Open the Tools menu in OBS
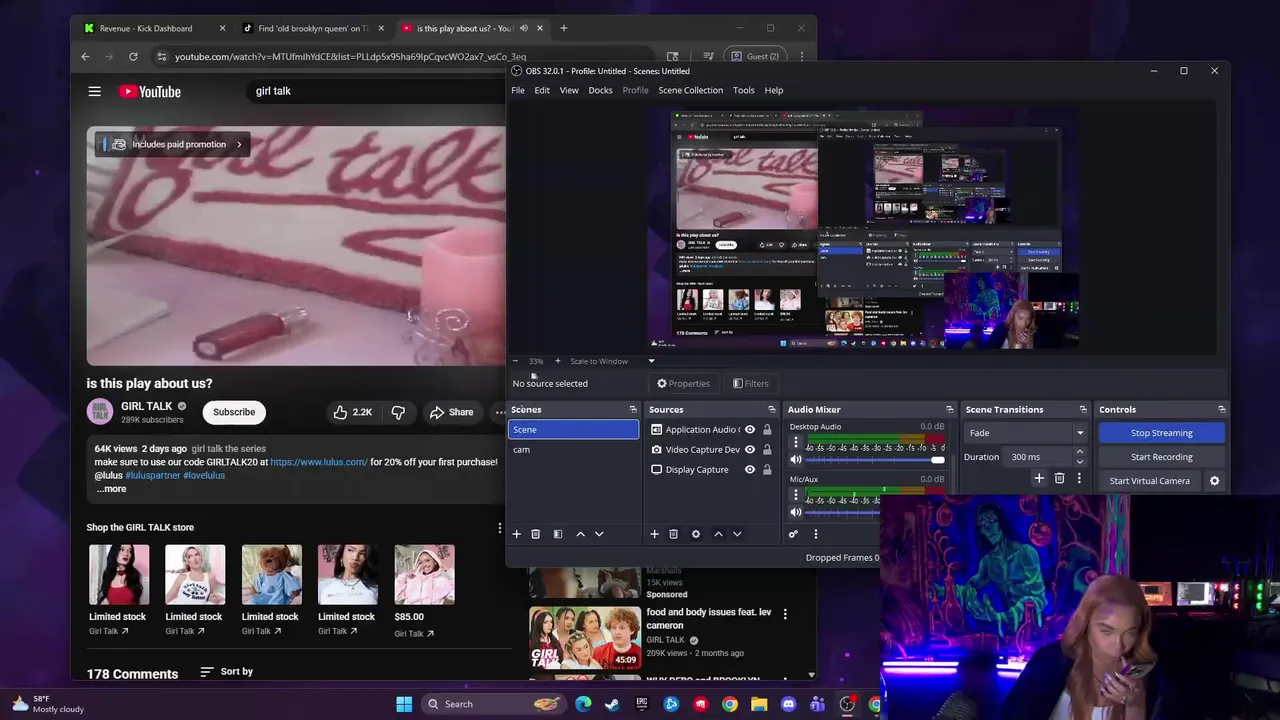 [743, 90]
